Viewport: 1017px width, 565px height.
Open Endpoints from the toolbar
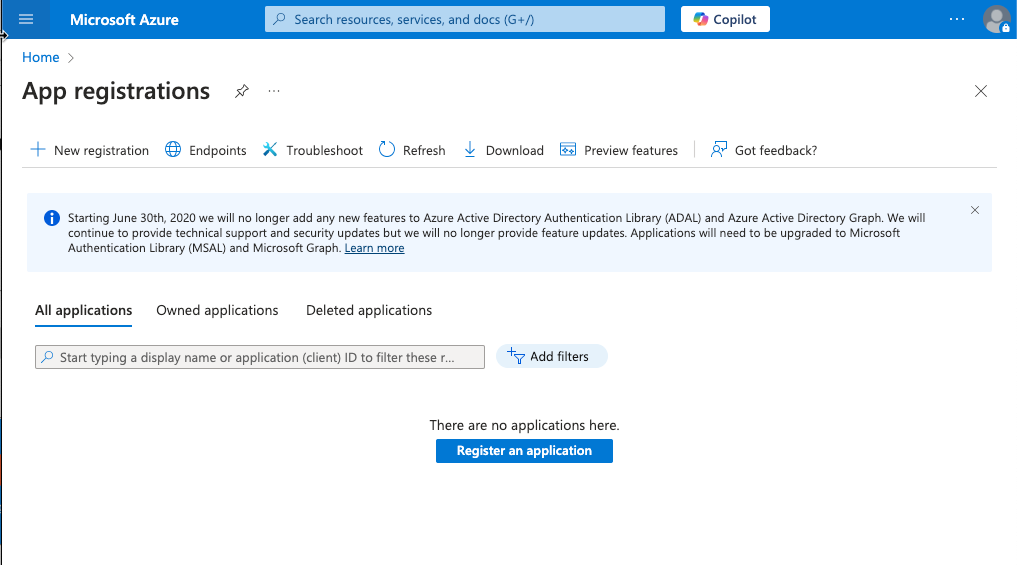[206, 150]
